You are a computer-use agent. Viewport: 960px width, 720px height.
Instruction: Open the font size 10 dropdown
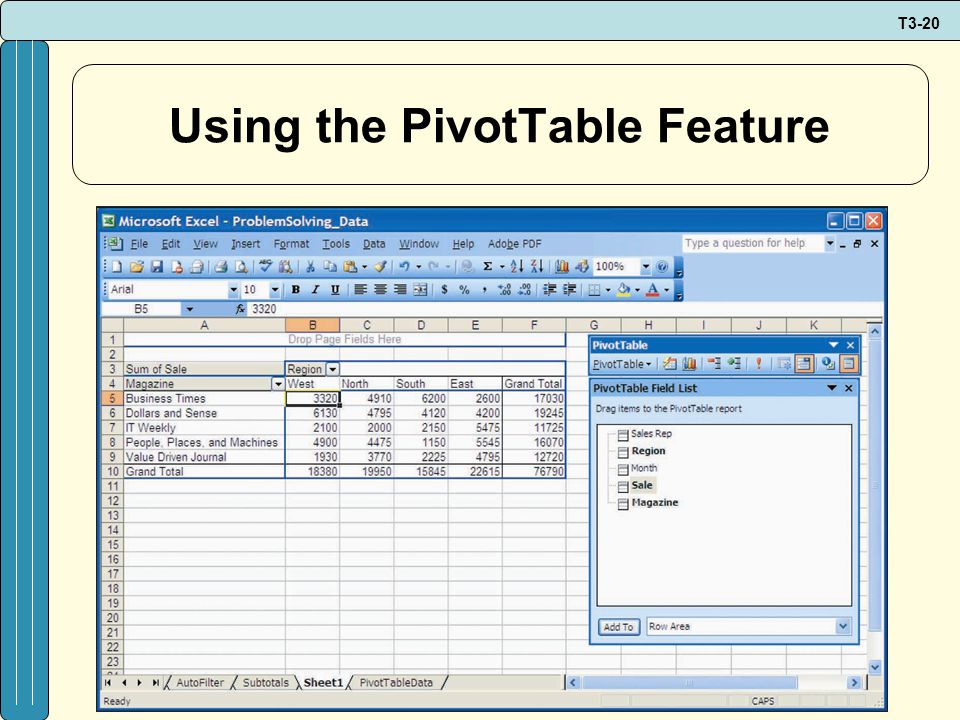click(275, 290)
